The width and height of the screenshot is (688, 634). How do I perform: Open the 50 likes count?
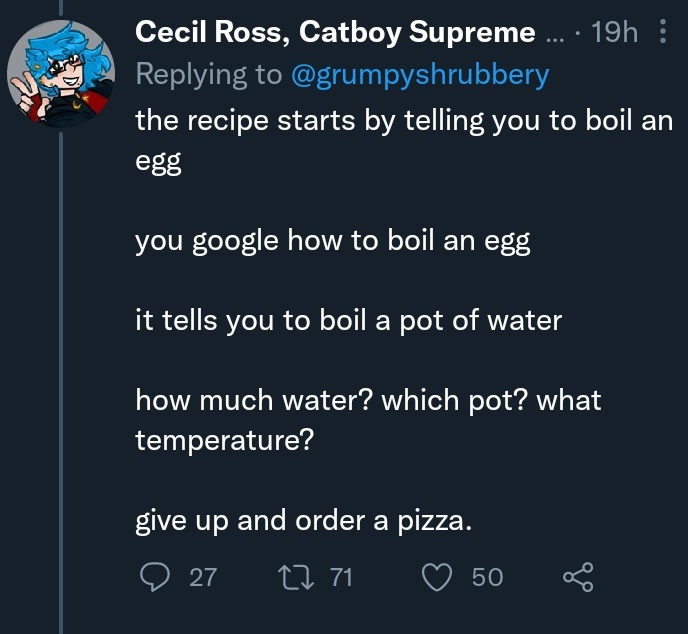pos(487,577)
